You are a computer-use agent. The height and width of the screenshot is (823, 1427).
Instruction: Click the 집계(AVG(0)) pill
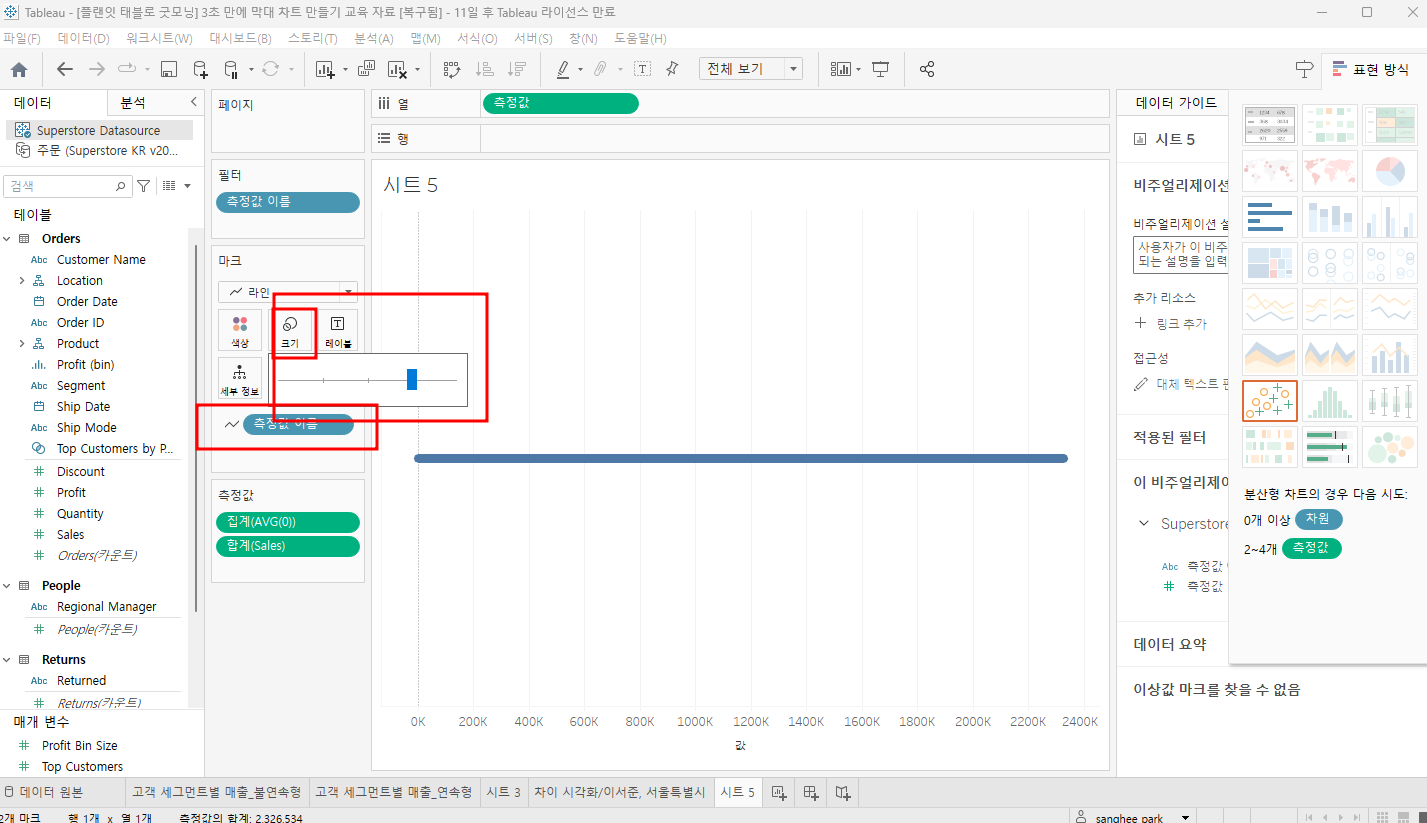point(288,522)
